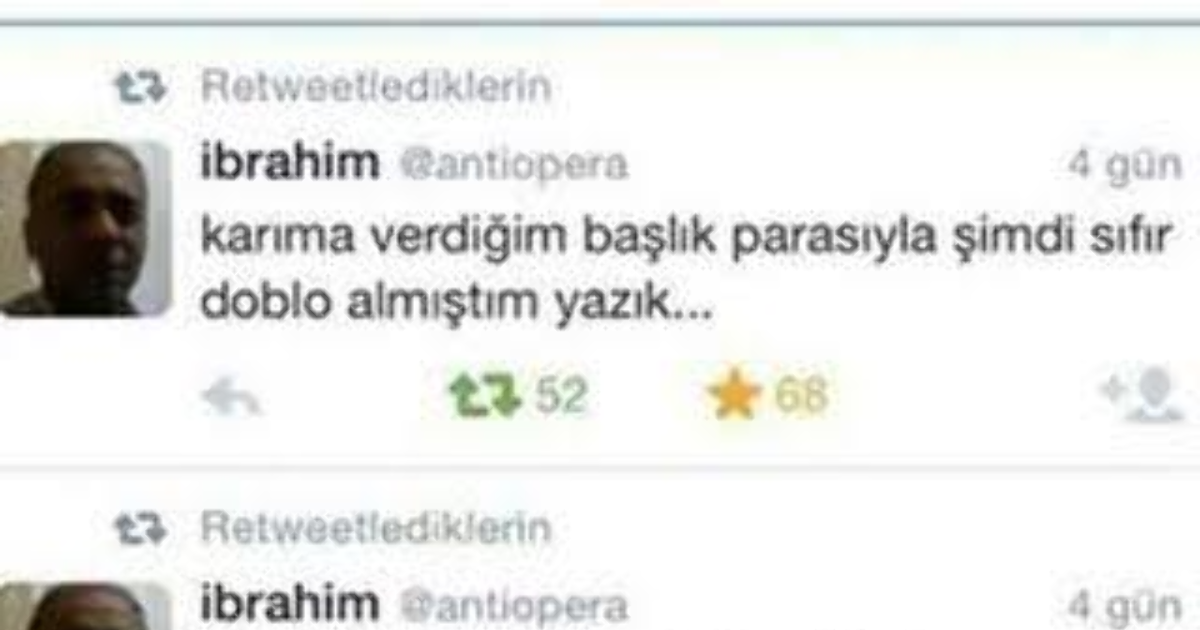Click the retweet count 52
This screenshot has width=1200, height=630.
point(560,397)
